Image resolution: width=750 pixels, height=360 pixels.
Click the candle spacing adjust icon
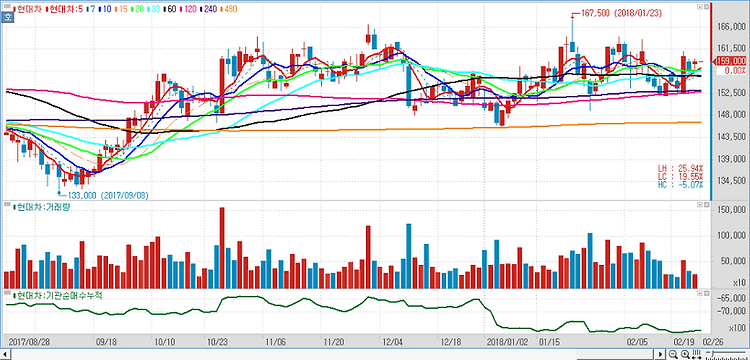pyautogui.click(x=696, y=354)
